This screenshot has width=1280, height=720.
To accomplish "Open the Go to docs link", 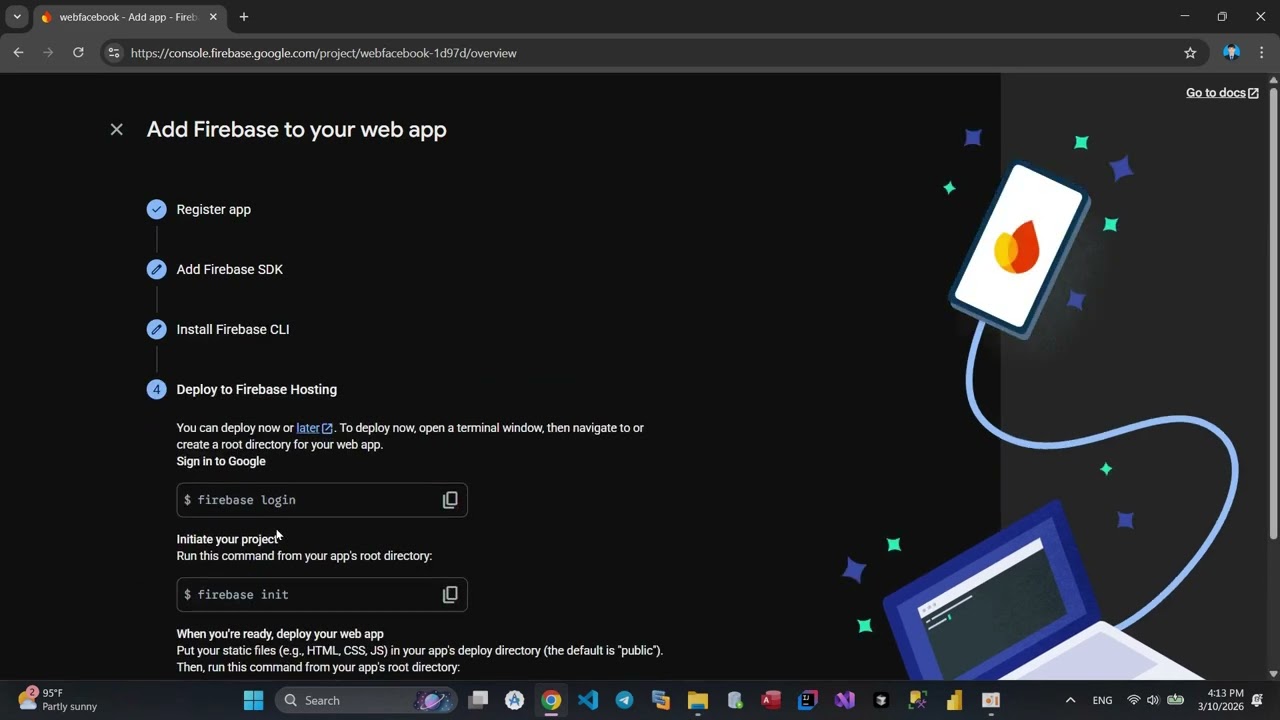I will point(1222,93).
